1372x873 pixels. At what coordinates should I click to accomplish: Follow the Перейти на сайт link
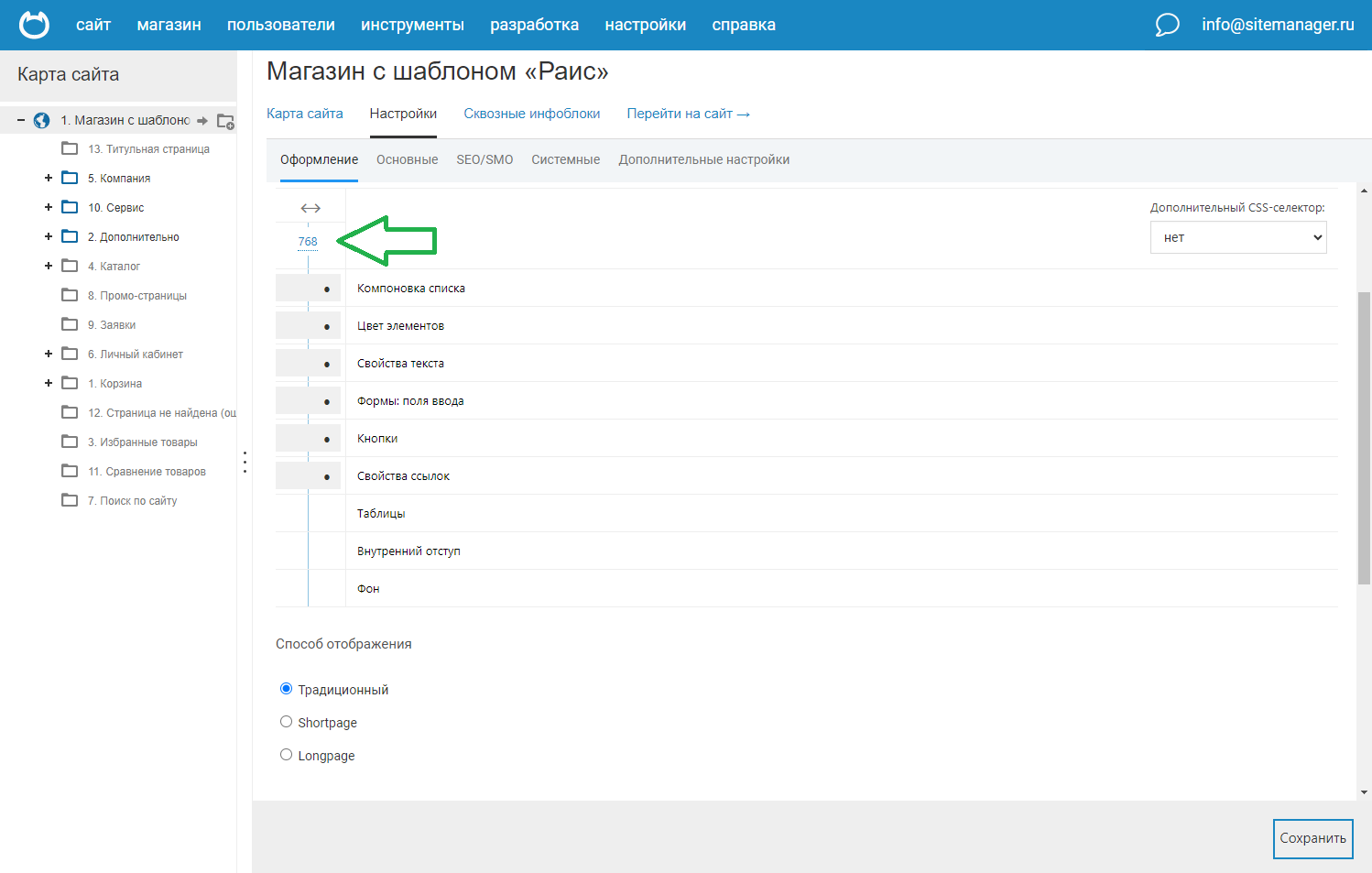click(x=688, y=114)
